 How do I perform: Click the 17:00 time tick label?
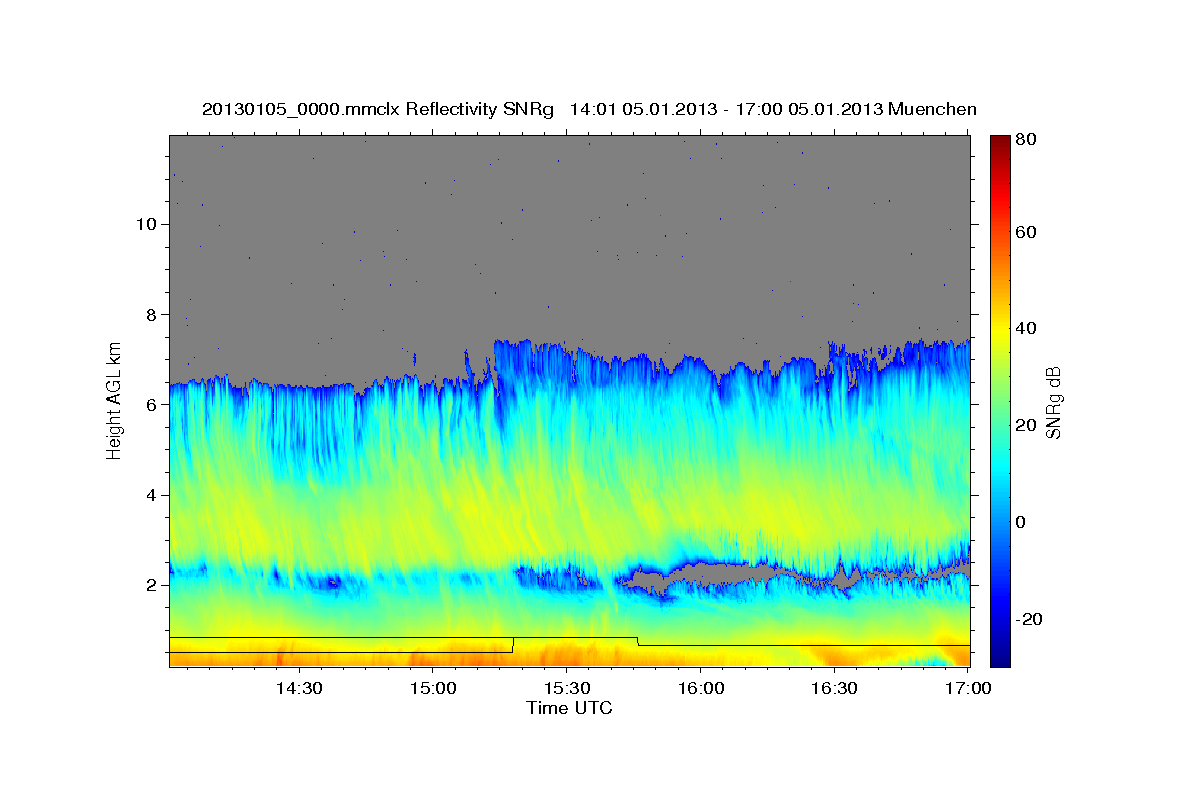(x=968, y=689)
